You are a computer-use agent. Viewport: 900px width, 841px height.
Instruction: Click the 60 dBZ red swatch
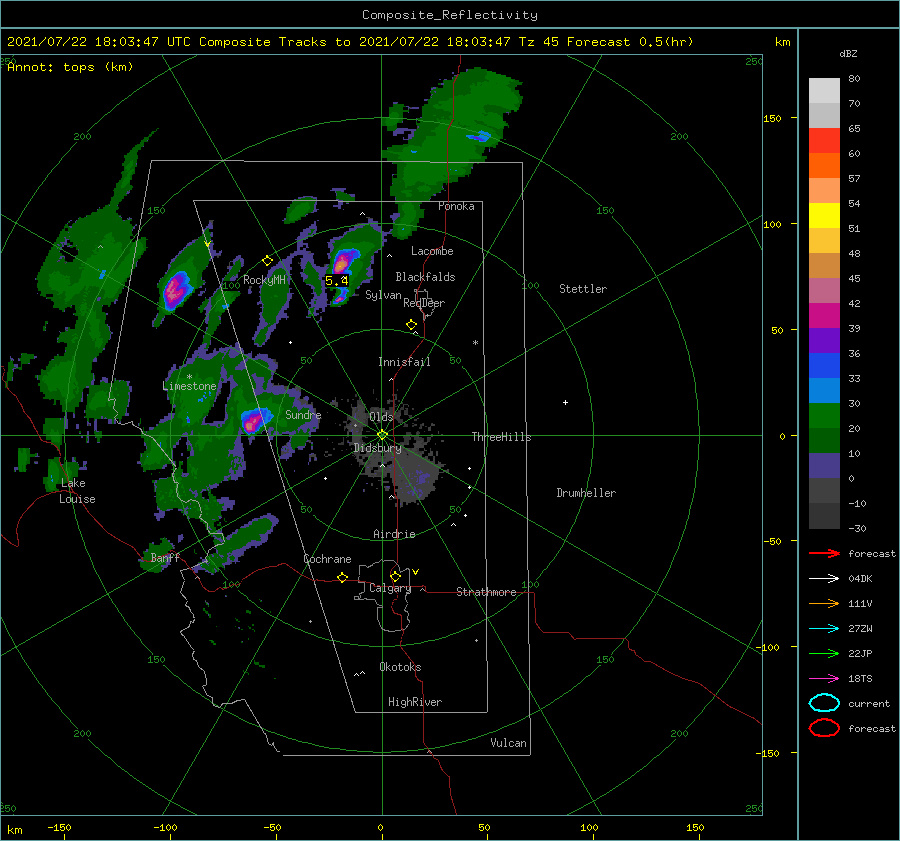coord(824,140)
